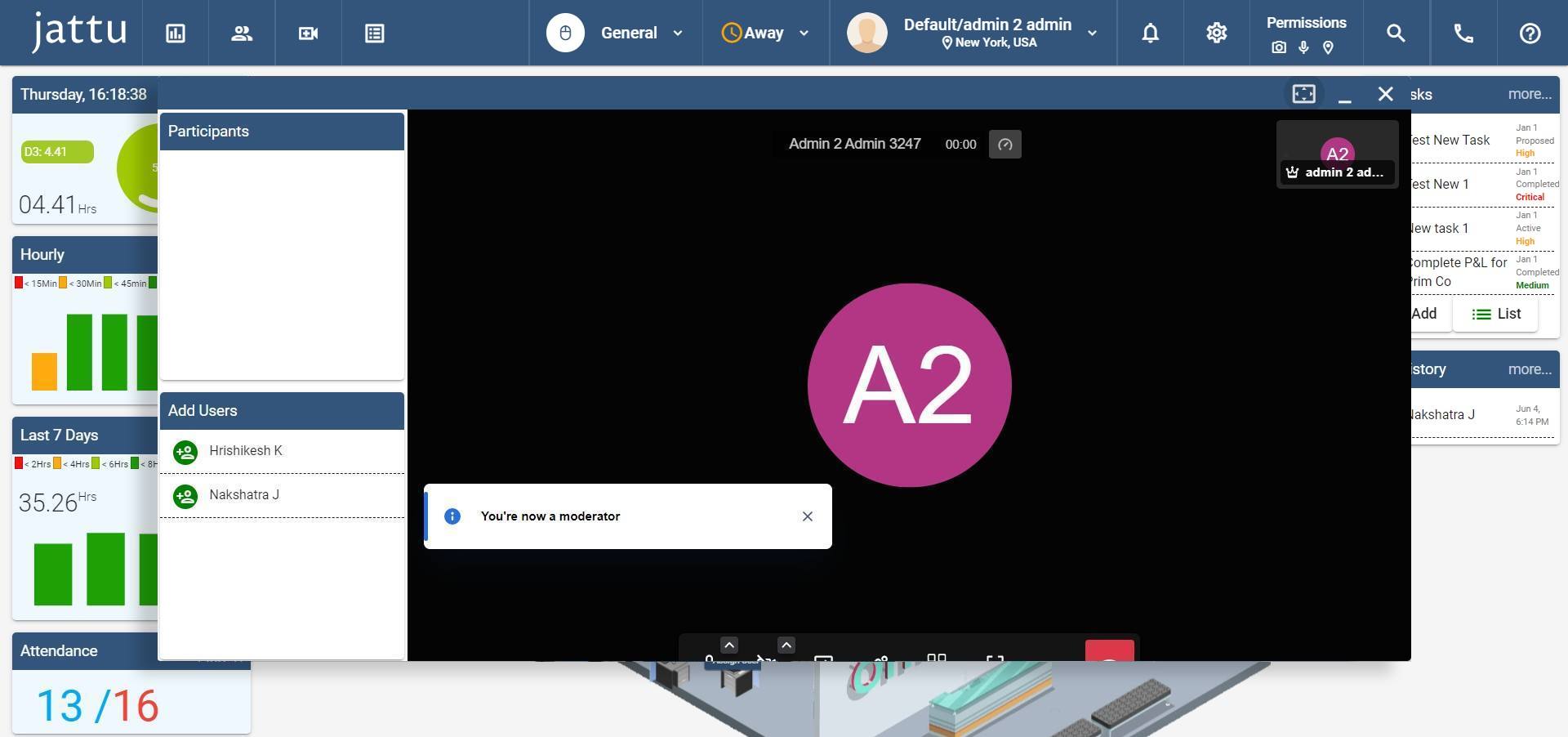The image size is (1568, 737).
Task: Open the settings gear
Action: (x=1216, y=33)
